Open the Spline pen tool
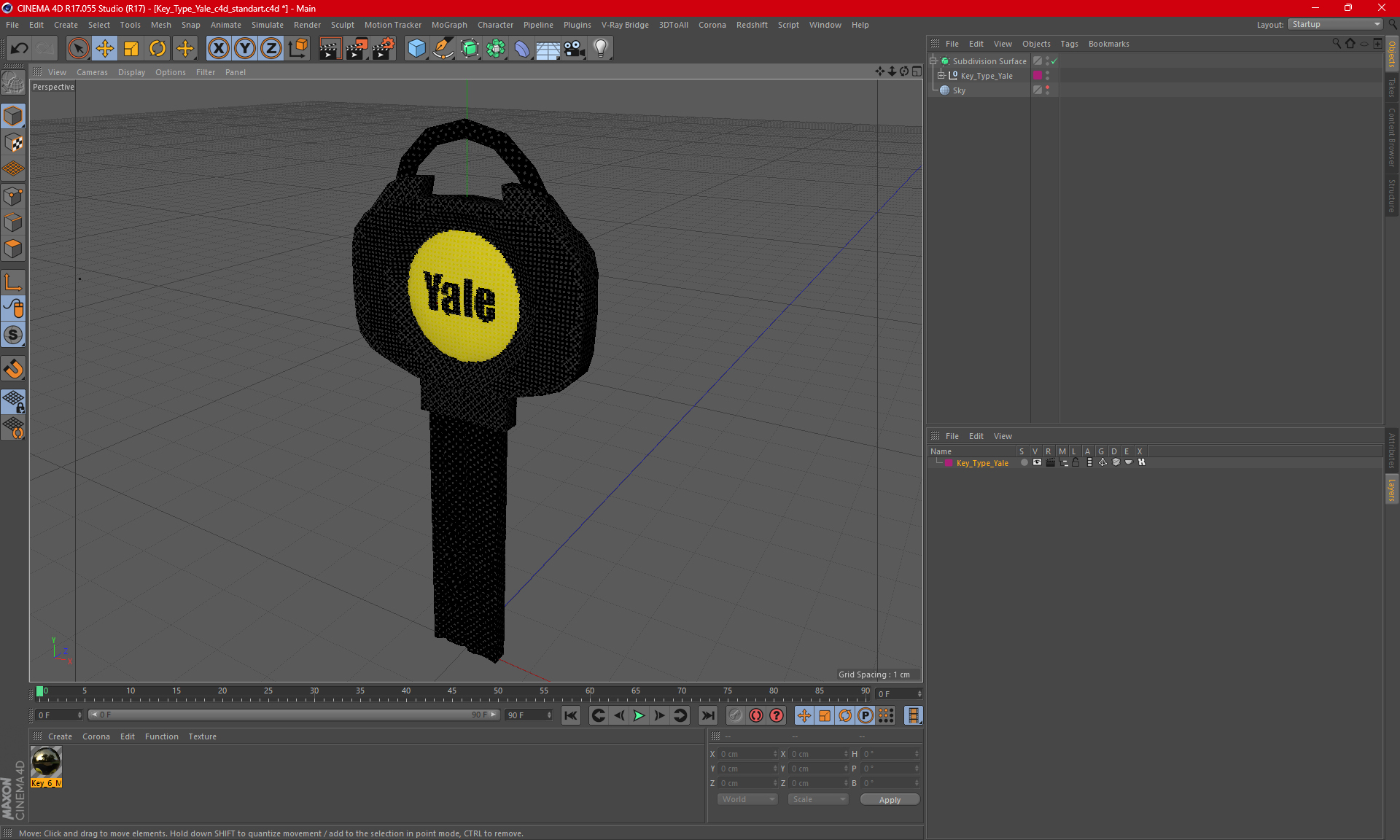The width and height of the screenshot is (1400, 840). point(443,48)
